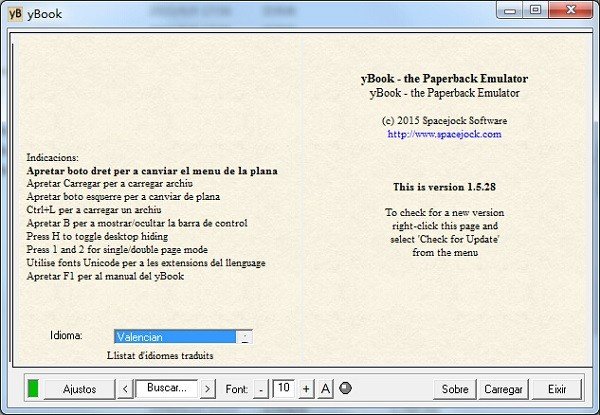Click '(c) 2015 Spacejock Software' text
600x415 pixels.
click(444, 120)
